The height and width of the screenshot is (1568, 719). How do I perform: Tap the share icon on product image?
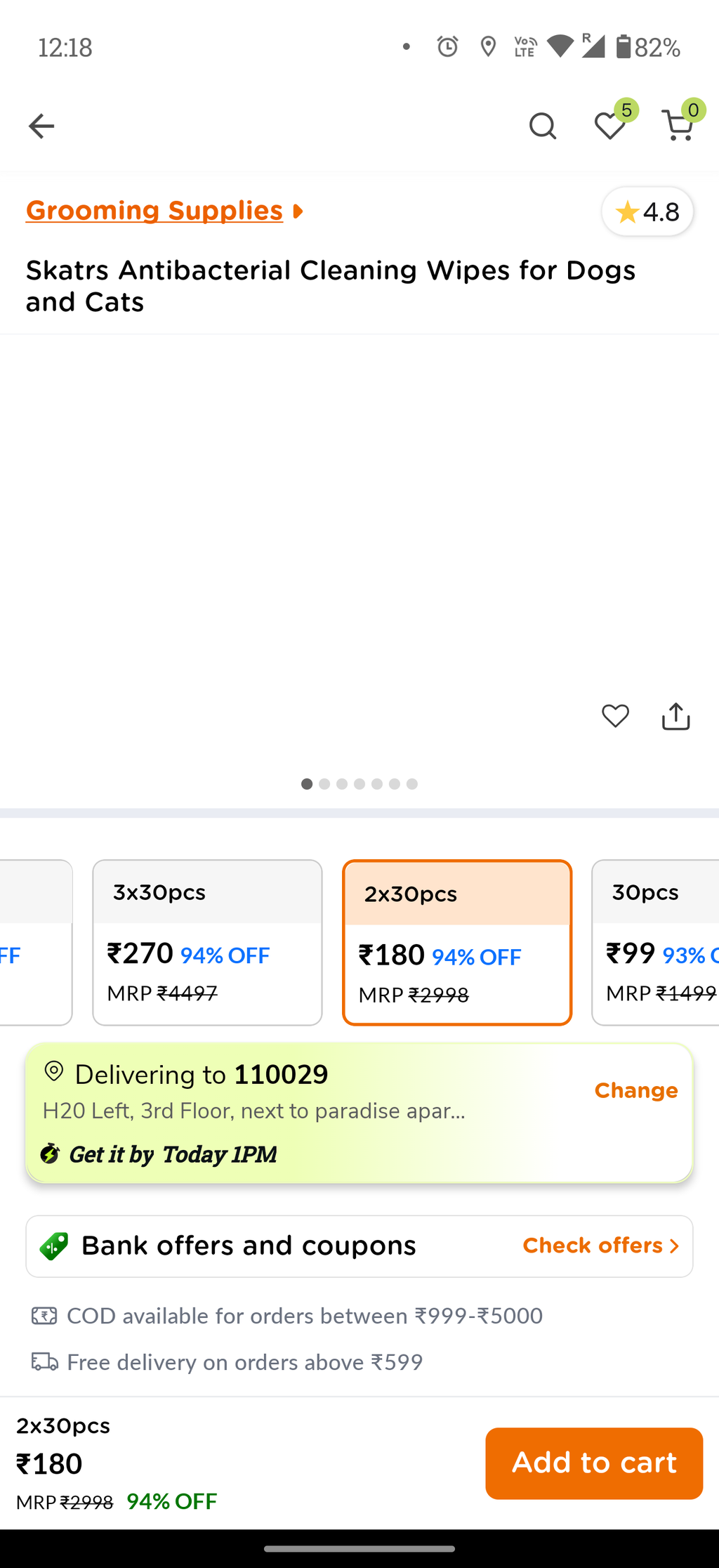675,717
